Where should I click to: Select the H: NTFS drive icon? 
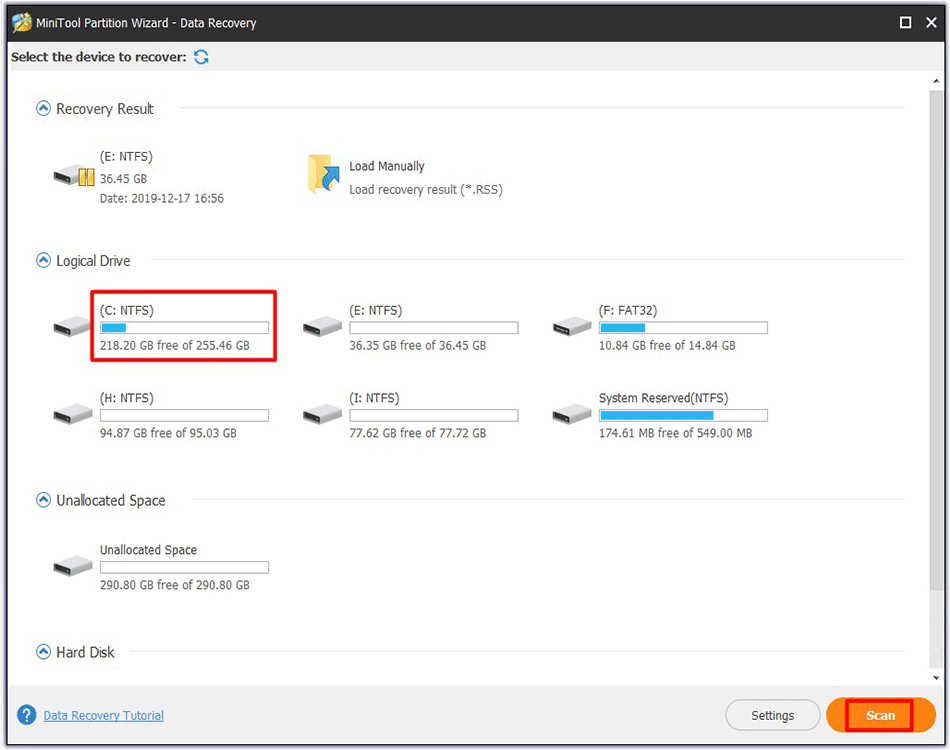pyautogui.click(x=71, y=415)
